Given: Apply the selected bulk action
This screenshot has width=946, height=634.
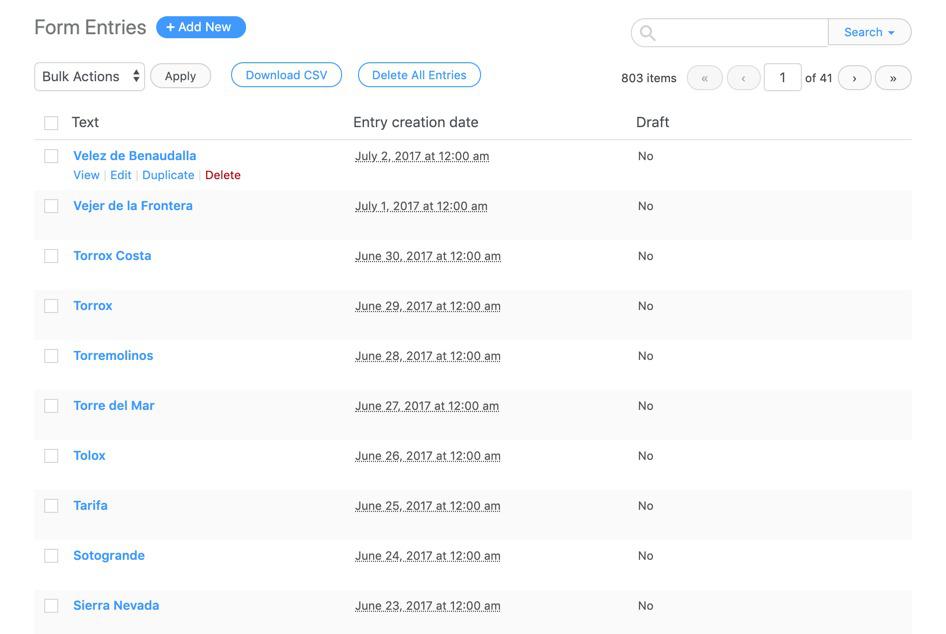Looking at the screenshot, I should click(180, 76).
